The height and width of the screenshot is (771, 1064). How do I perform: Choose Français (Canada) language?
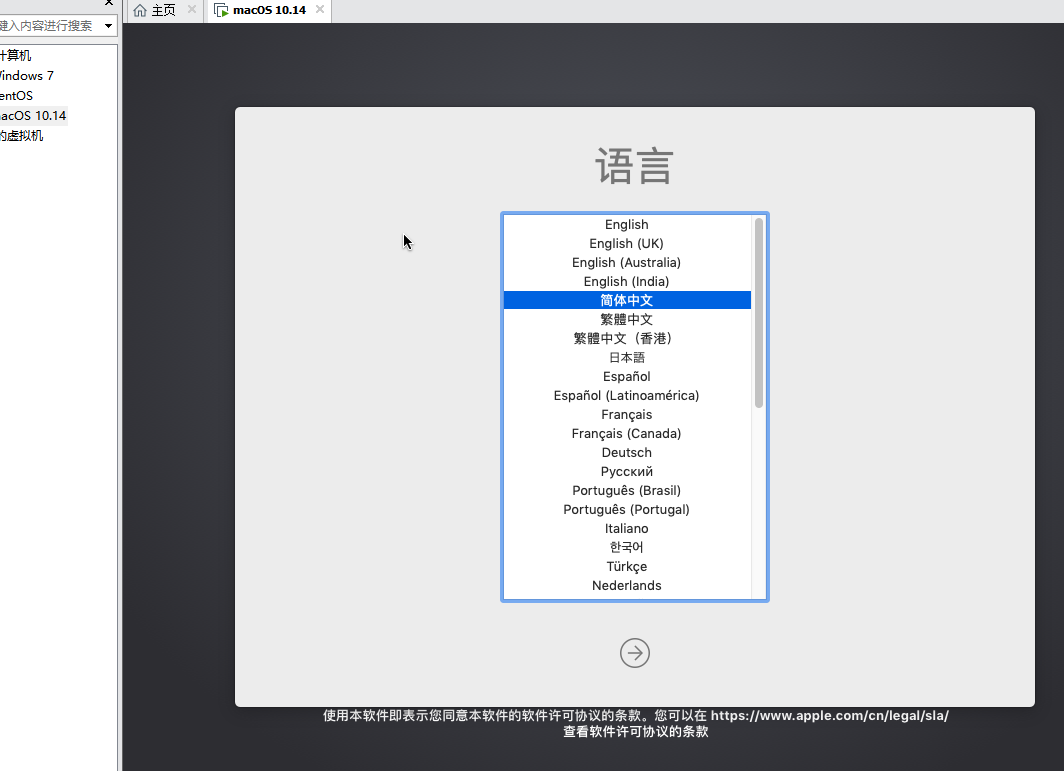click(627, 434)
